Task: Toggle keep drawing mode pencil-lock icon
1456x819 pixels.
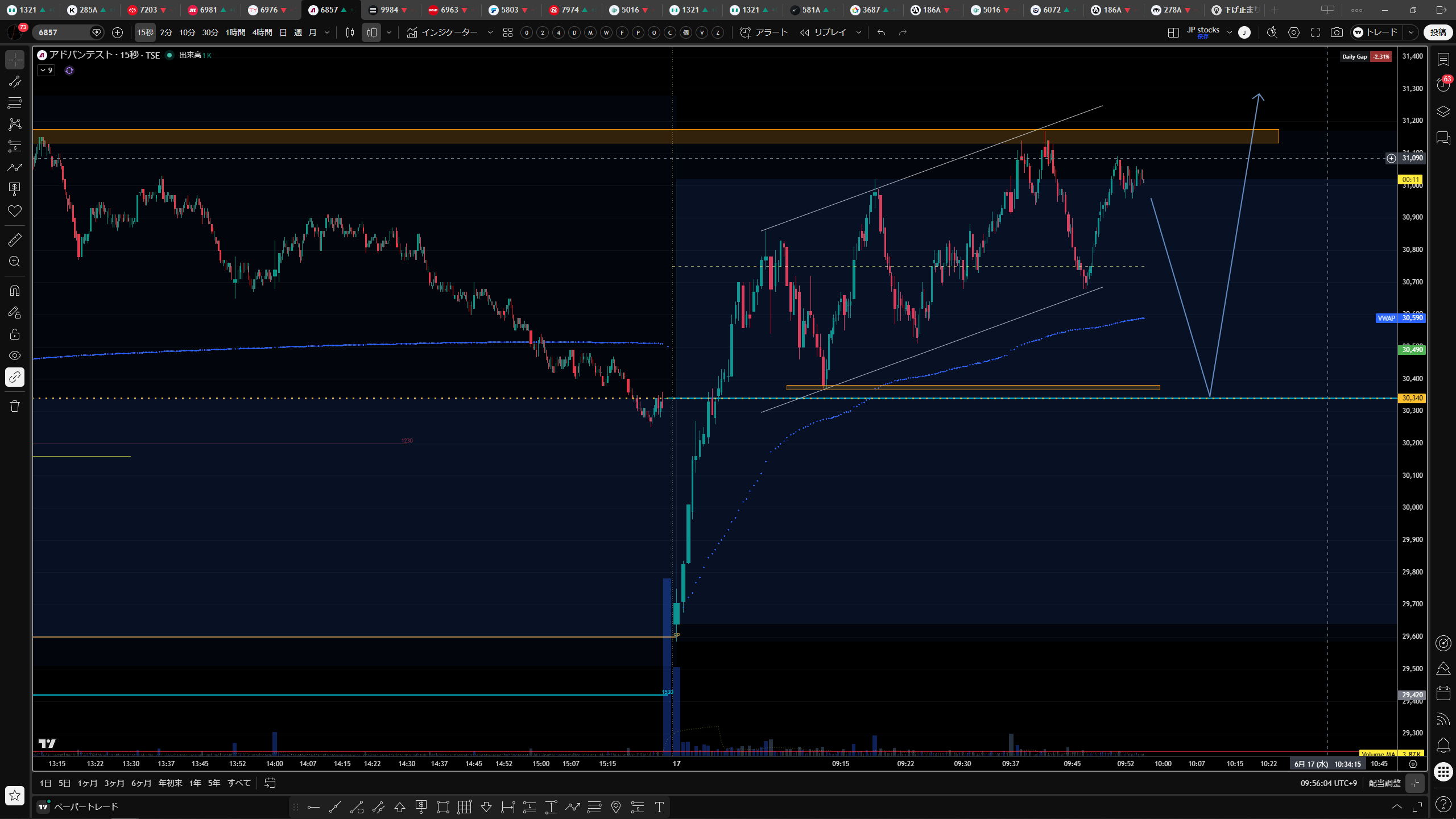Action: click(x=15, y=312)
